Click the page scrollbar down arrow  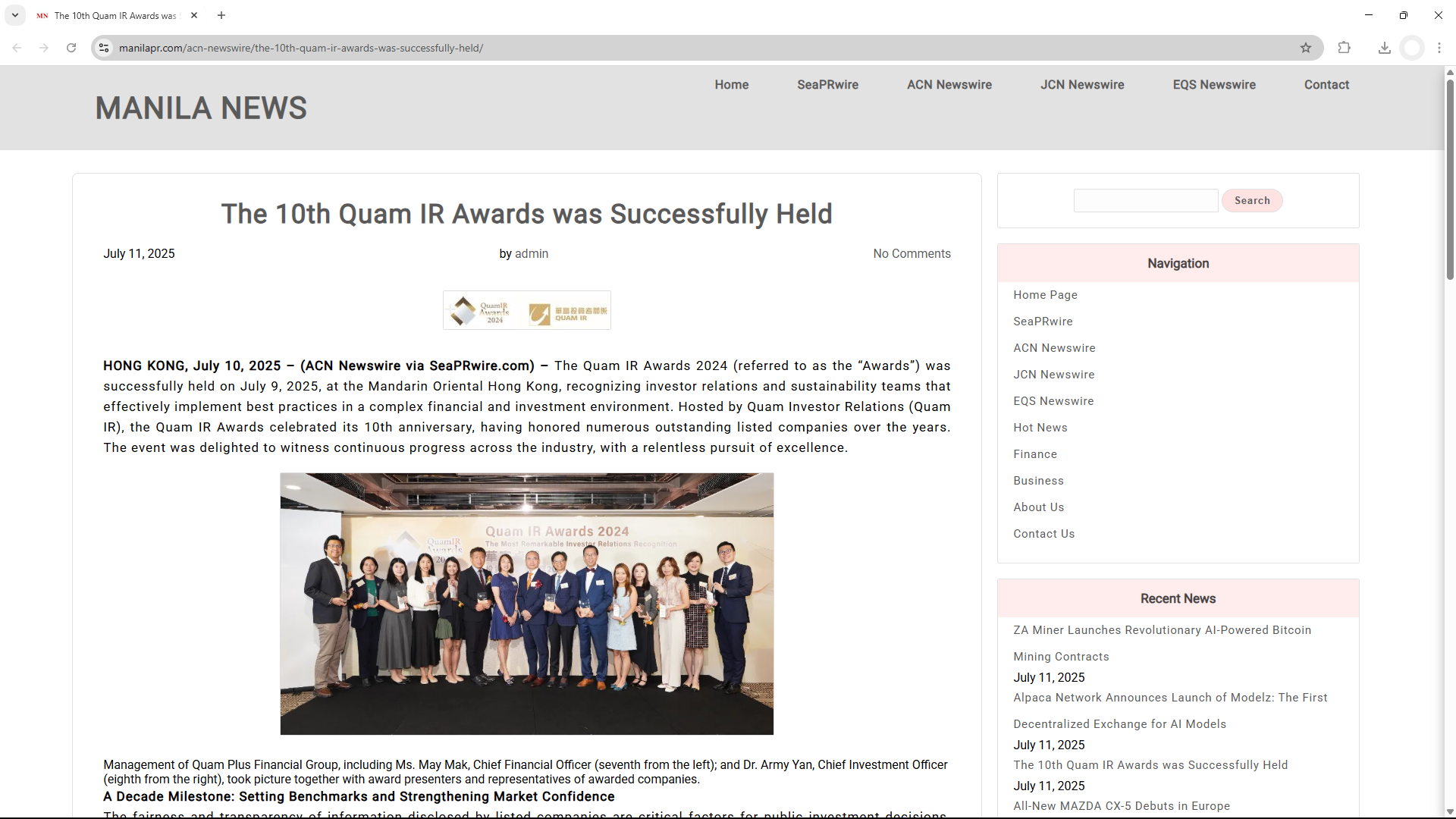1449,812
